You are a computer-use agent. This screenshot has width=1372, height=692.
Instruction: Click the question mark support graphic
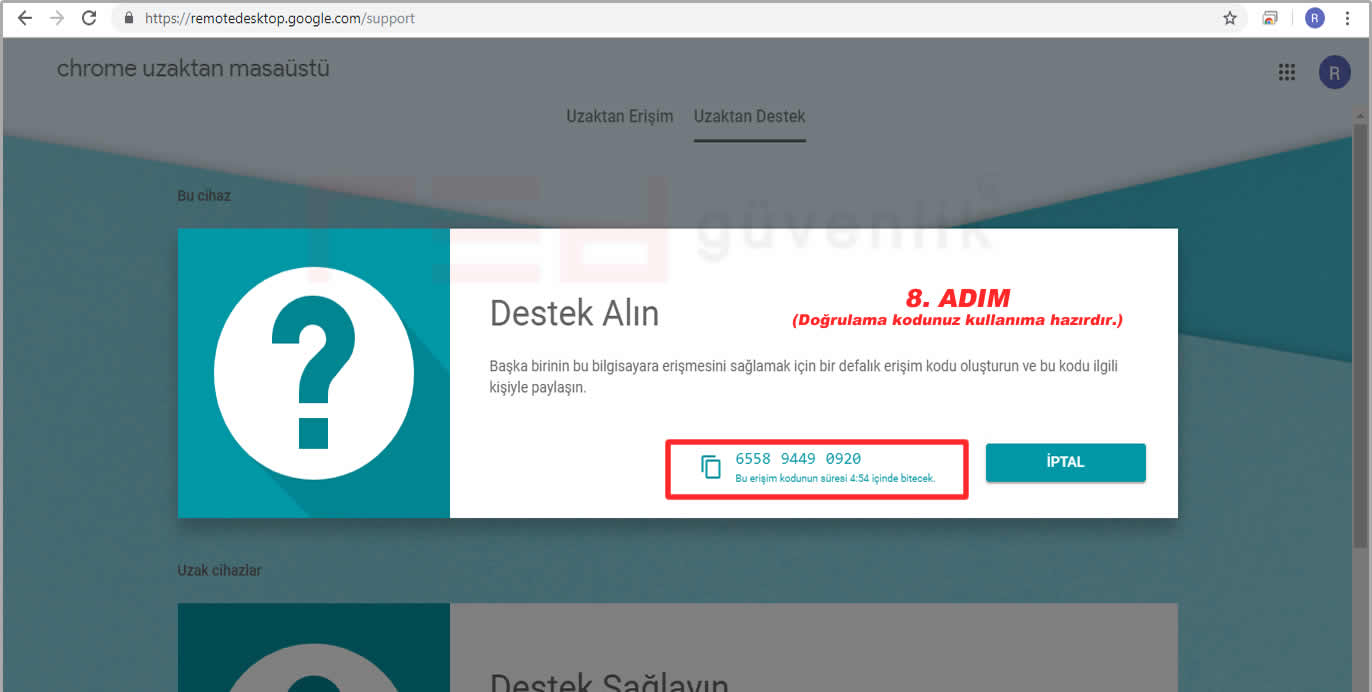pyautogui.click(x=314, y=373)
